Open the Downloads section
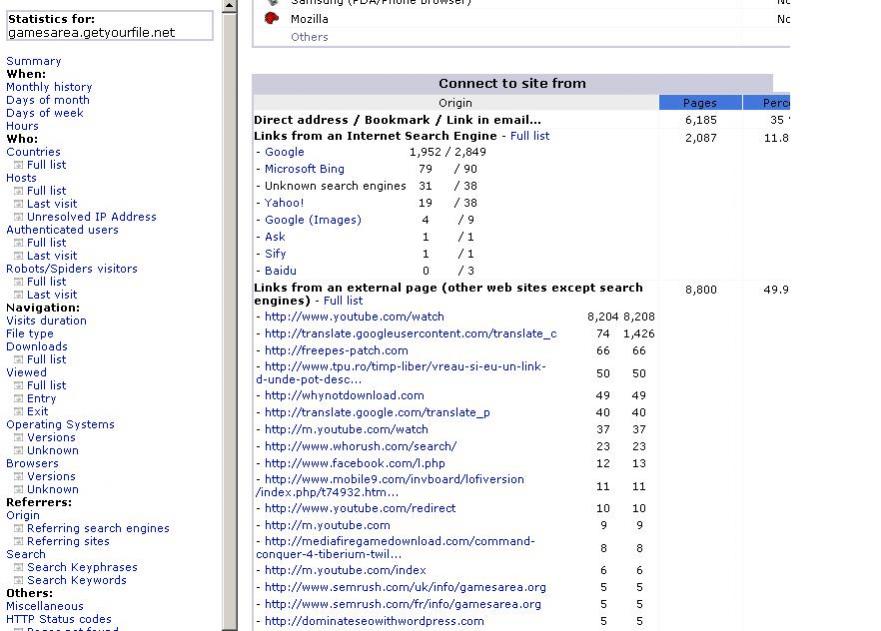Viewport: 881px width, 631px height. (37, 347)
